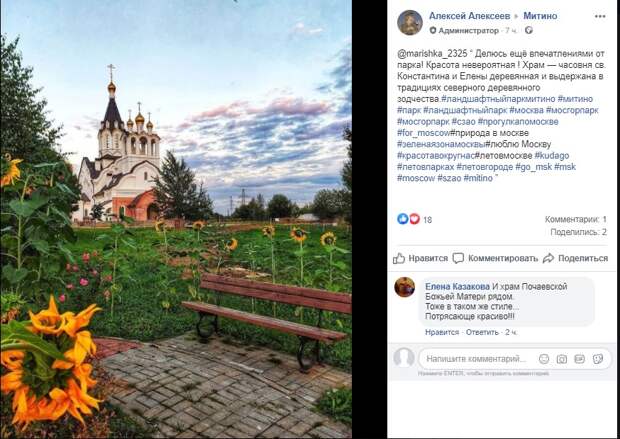
Task: Click the red heart reaction icon
Action: (x=414, y=219)
